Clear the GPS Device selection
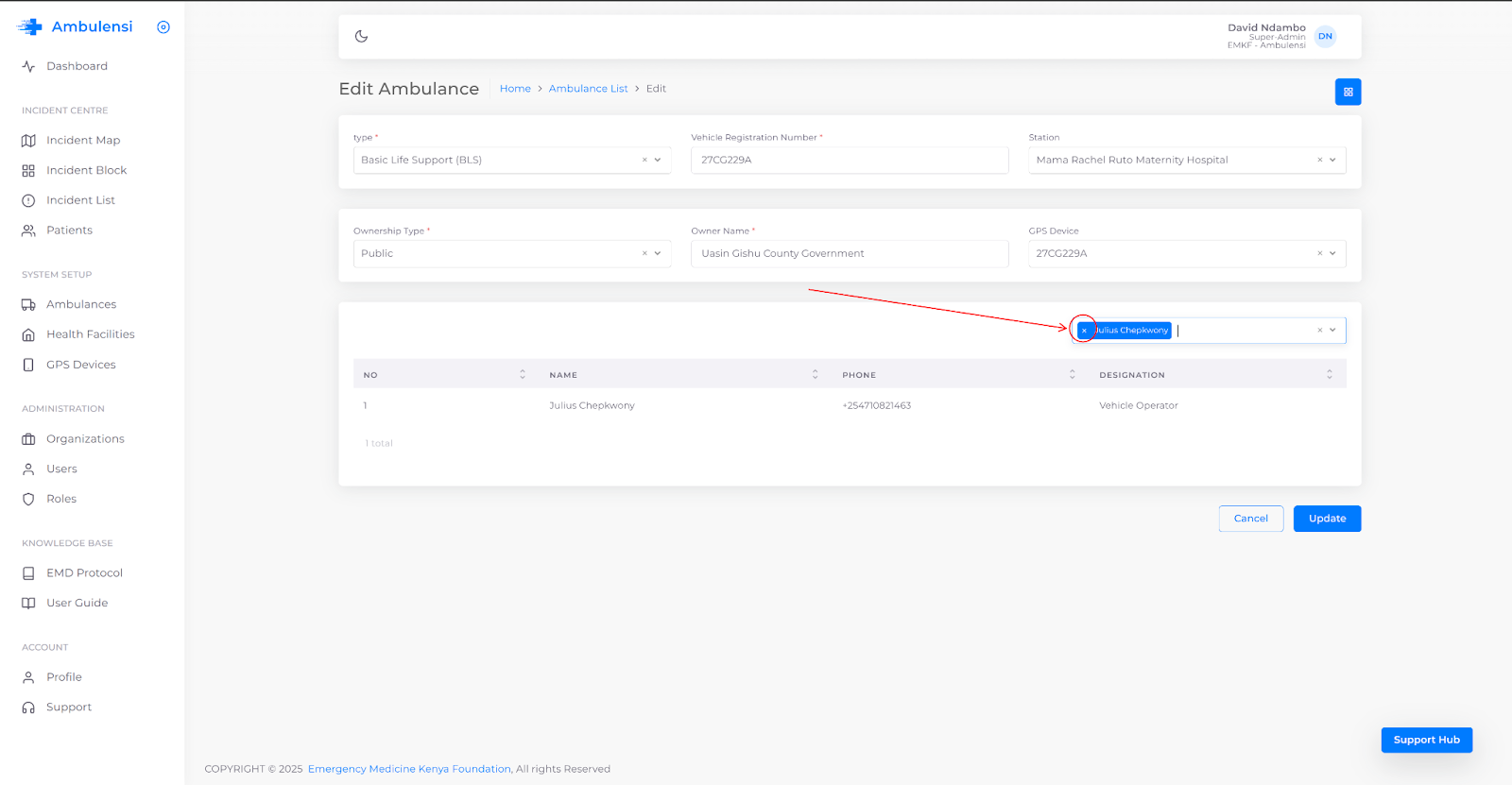 pyautogui.click(x=1319, y=253)
